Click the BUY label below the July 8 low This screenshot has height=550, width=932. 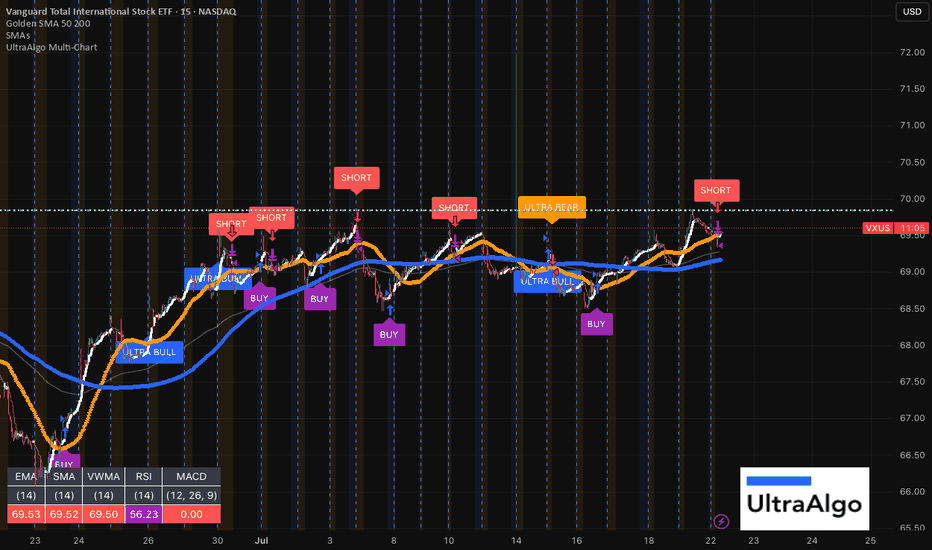tap(389, 334)
